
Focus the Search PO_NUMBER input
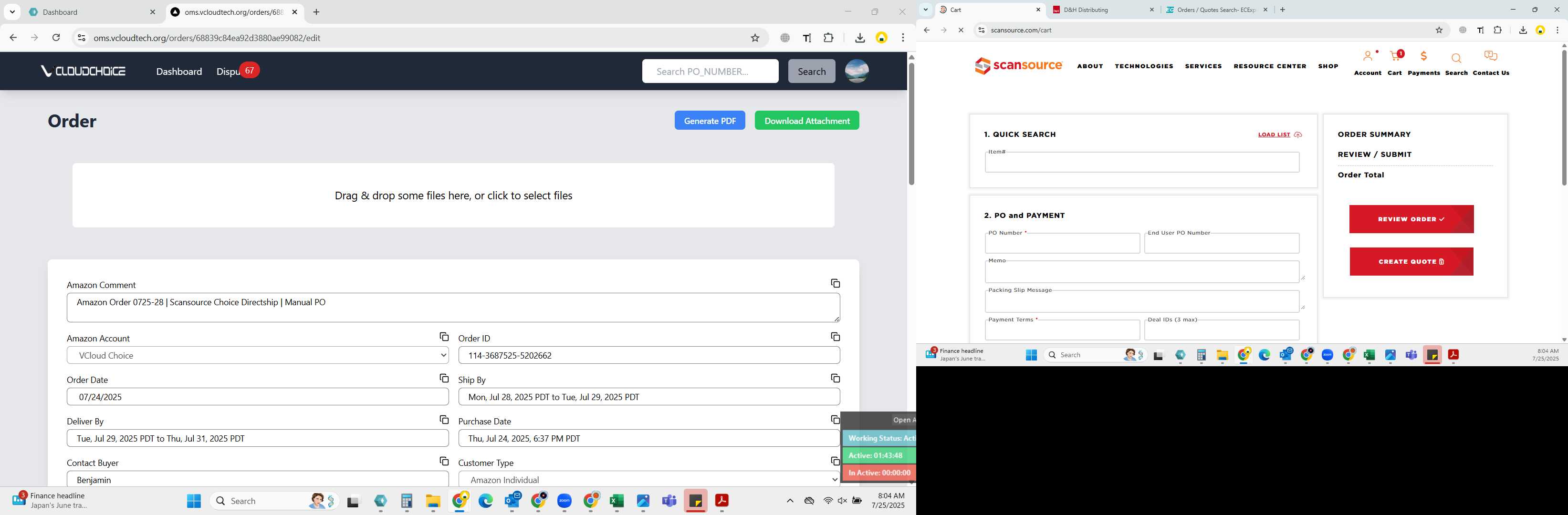point(710,71)
